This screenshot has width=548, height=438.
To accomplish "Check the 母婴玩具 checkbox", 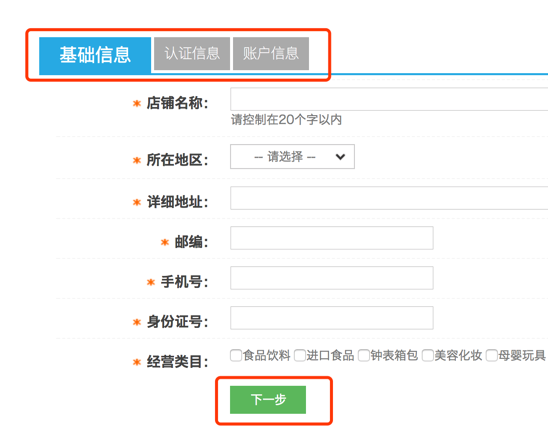I will (x=492, y=356).
